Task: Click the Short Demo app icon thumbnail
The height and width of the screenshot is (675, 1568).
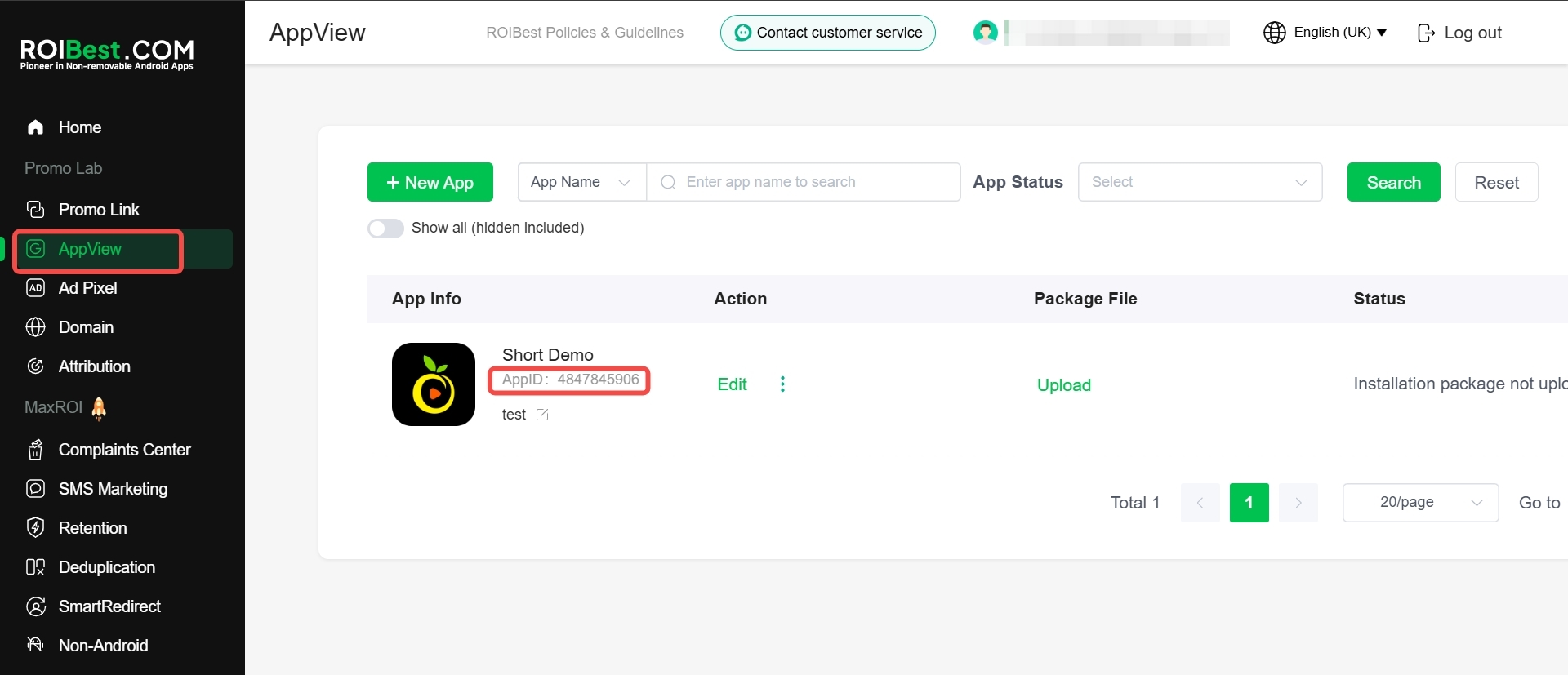Action: (x=434, y=384)
